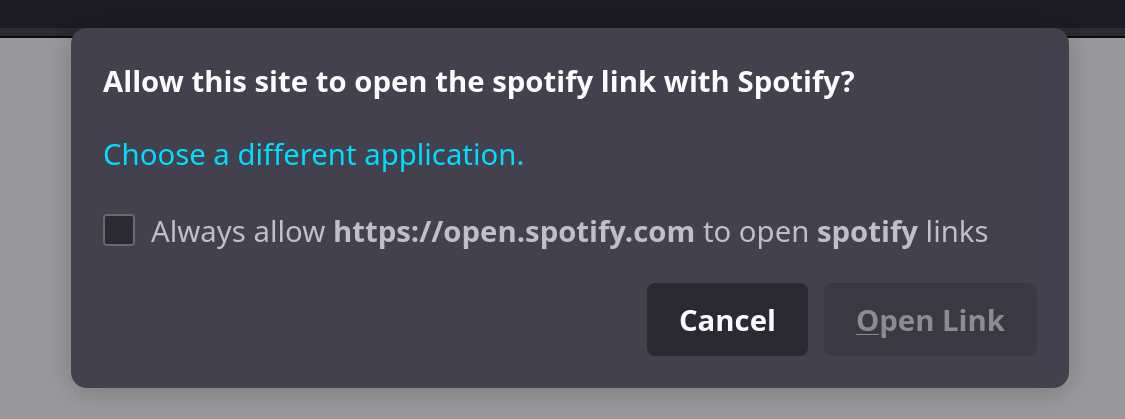Click the bold 'spotify' word in the checkbox label

[867, 232]
